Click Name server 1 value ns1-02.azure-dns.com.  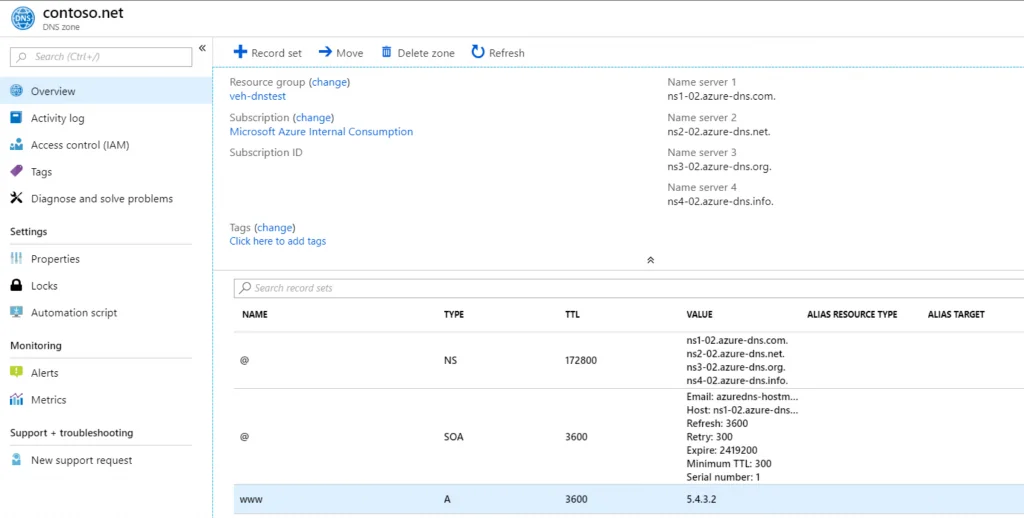point(721,96)
